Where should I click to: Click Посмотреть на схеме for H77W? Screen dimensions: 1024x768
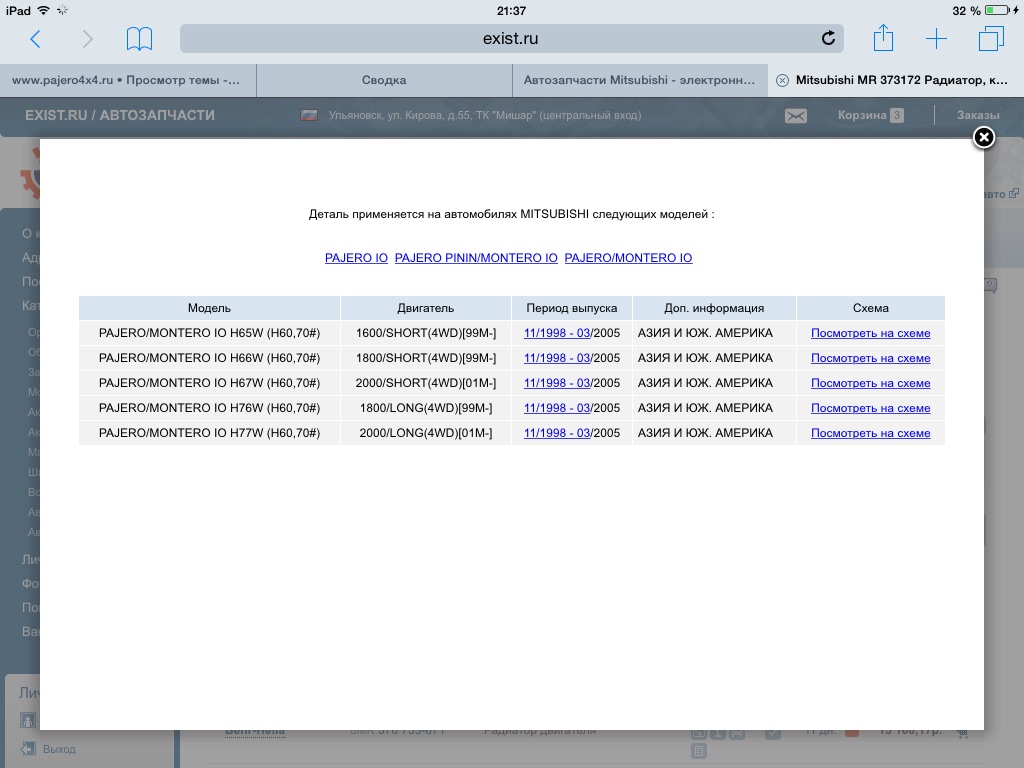click(x=871, y=433)
